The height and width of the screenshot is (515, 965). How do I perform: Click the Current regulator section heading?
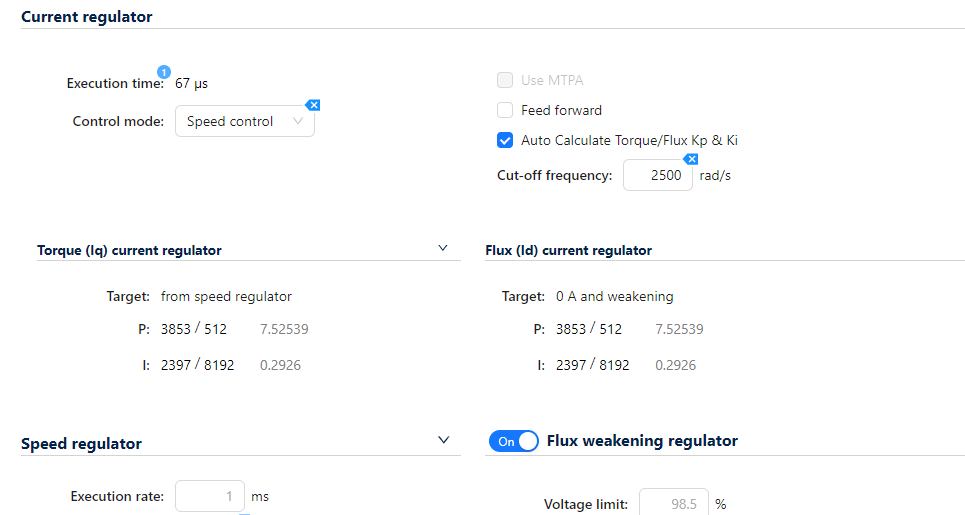tap(87, 17)
